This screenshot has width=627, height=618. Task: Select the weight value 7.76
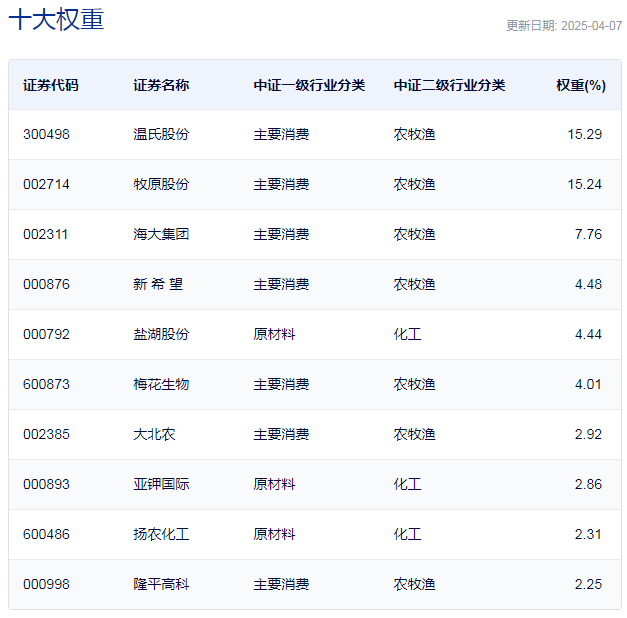tap(588, 234)
